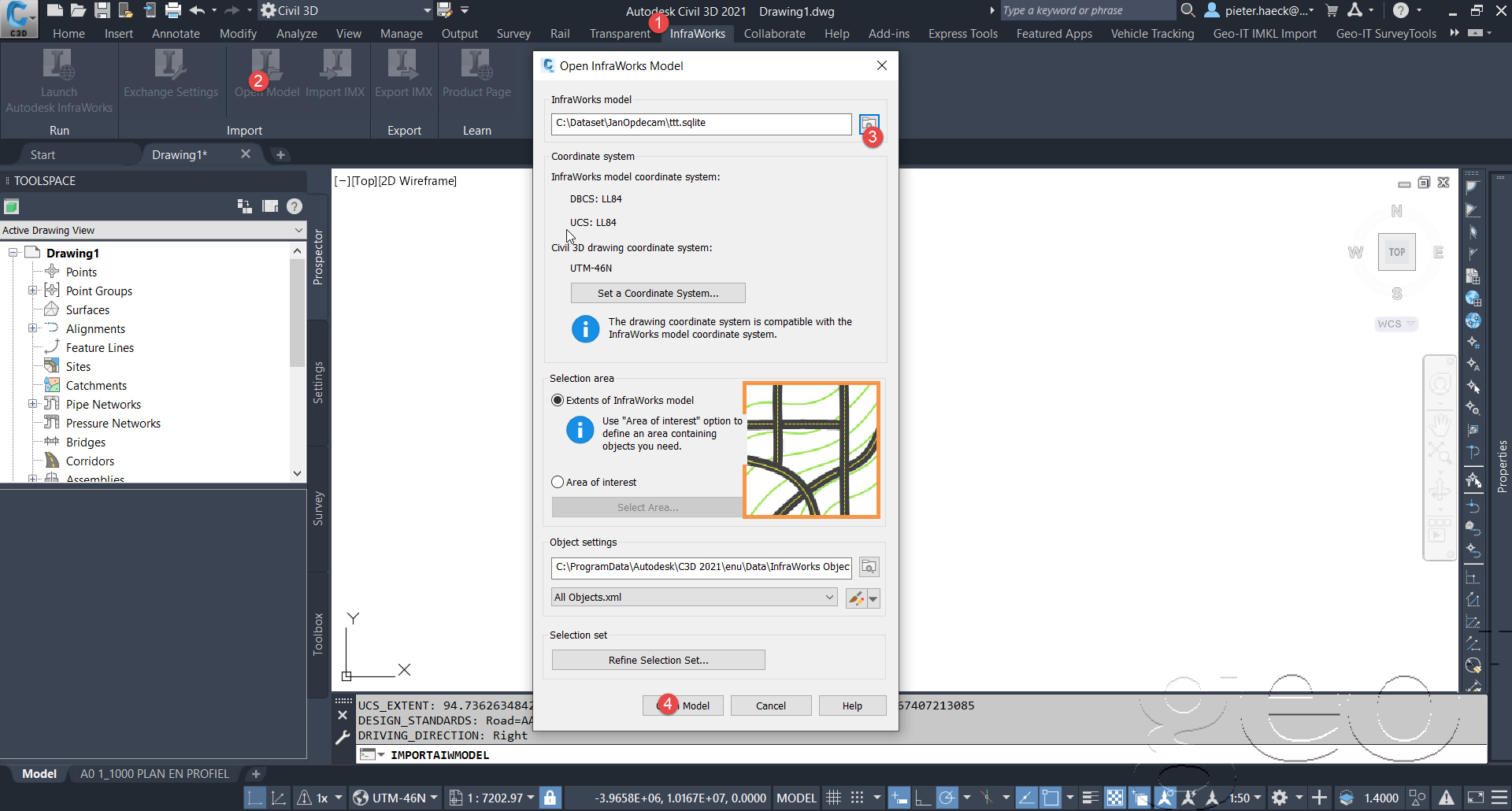Screen dimensions: 1512x811
Task: Click the Undo arrow icon
Action: pyautogui.click(x=198, y=10)
